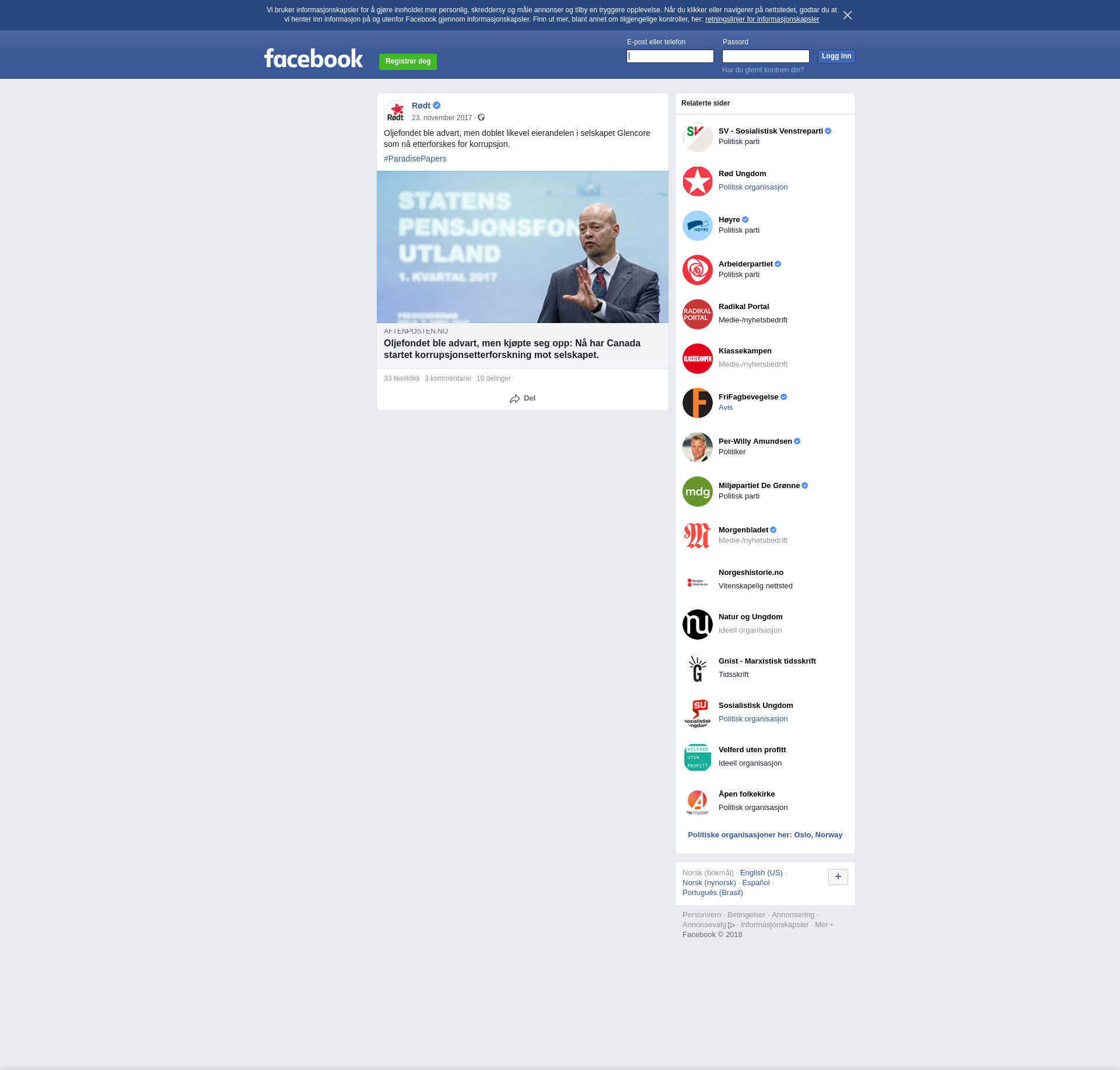Viewport: 1120px width, 1070px height.
Task: Add more languages with plus button
Action: [838, 876]
